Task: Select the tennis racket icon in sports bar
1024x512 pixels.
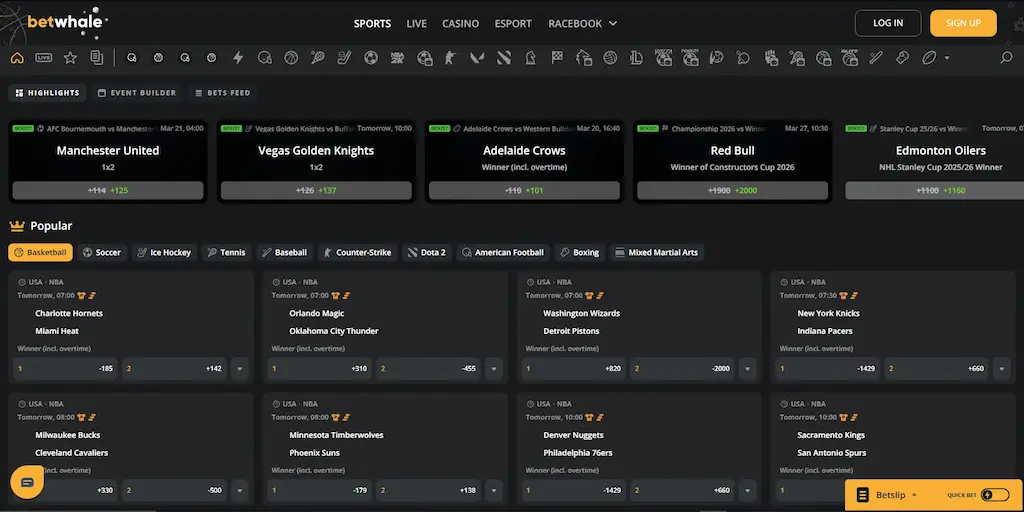Action: (317, 57)
